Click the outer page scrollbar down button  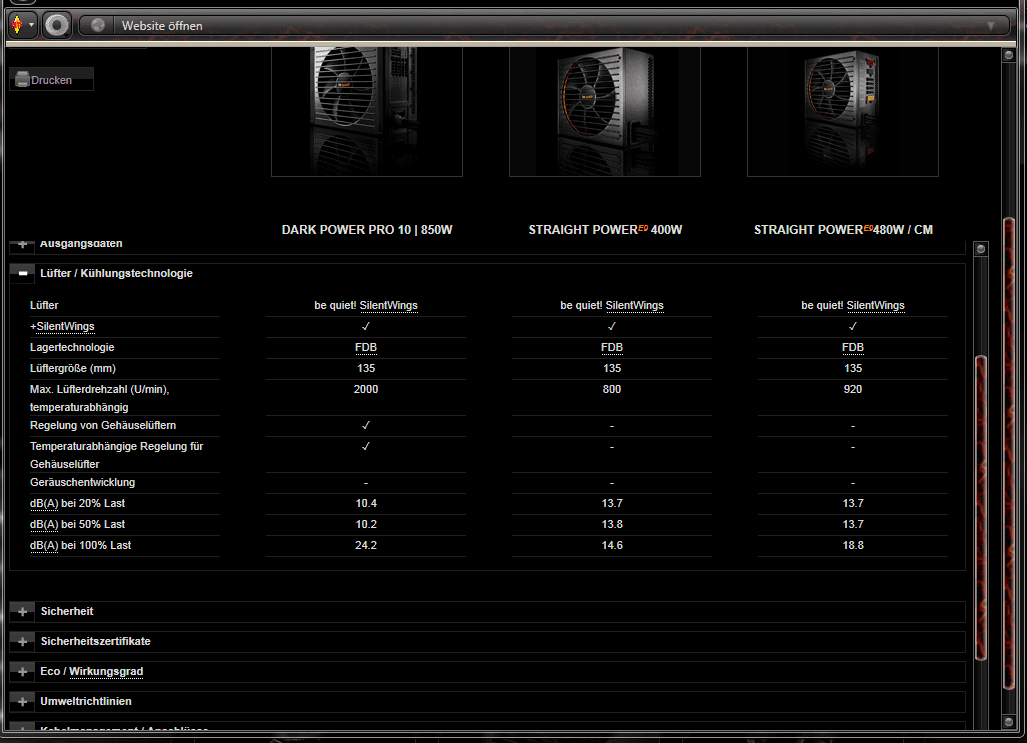1009,721
